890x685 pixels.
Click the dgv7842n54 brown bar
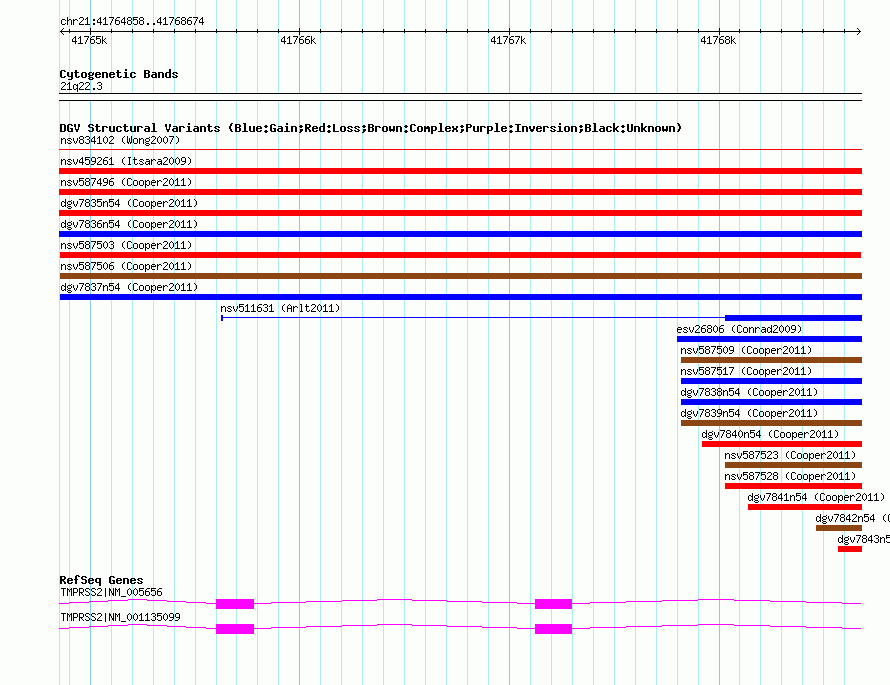click(x=839, y=528)
